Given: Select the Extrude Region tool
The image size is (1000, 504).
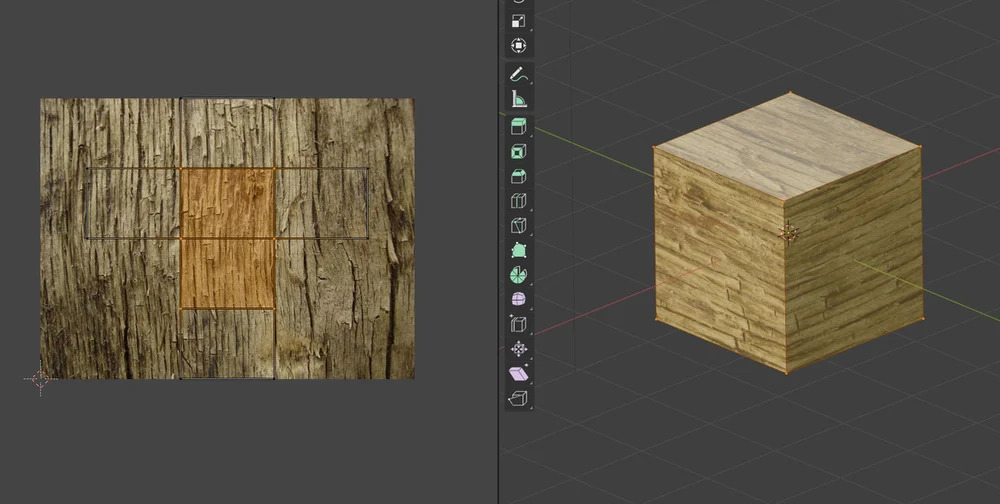Looking at the screenshot, I should point(519,126).
